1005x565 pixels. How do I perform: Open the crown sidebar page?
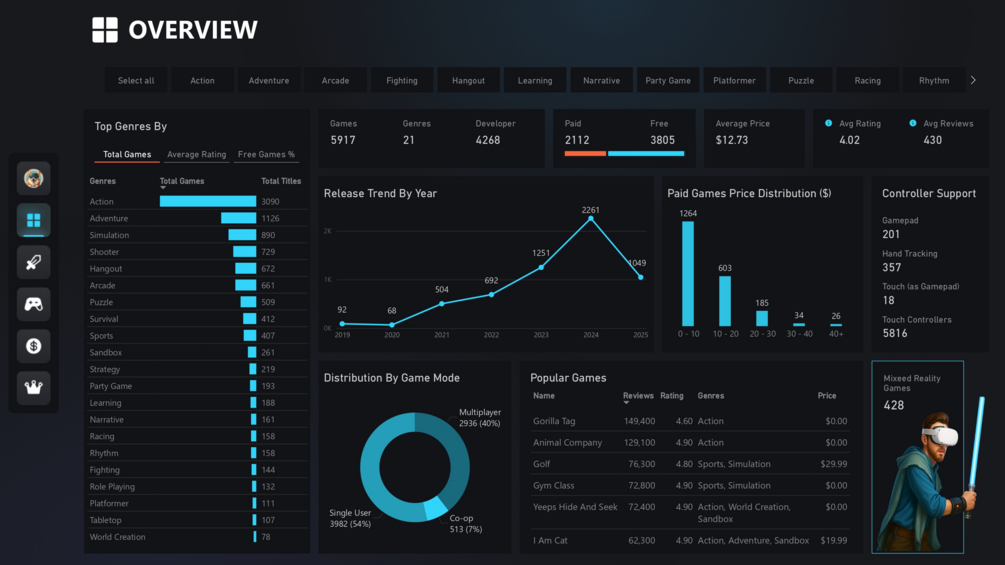pos(33,388)
